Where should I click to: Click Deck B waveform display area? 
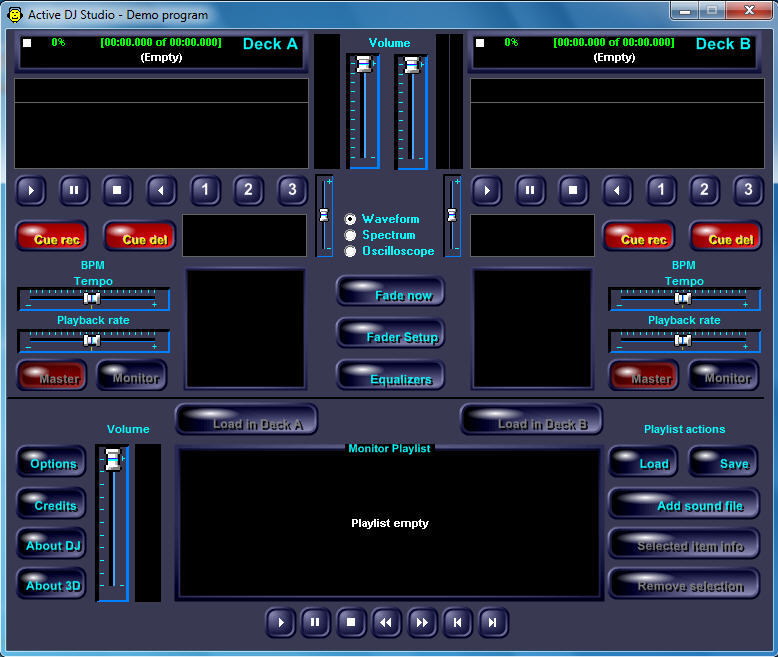[x=617, y=124]
